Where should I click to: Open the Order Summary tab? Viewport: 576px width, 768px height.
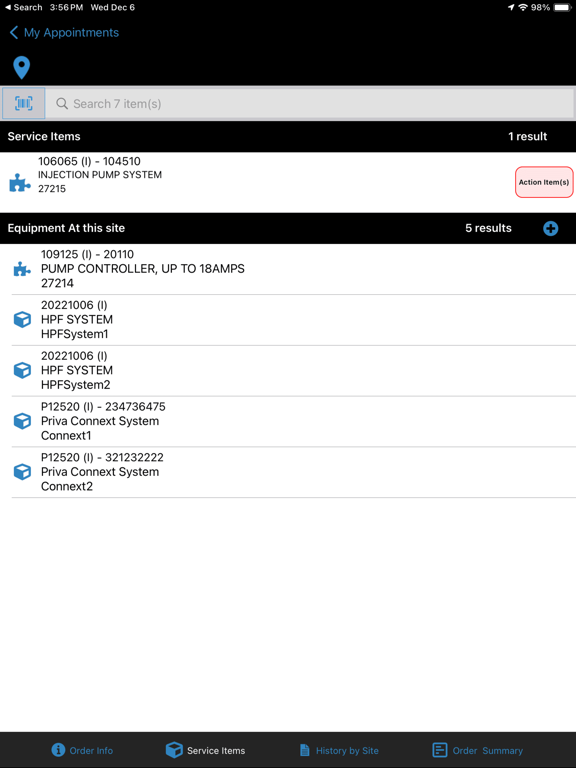(478, 750)
